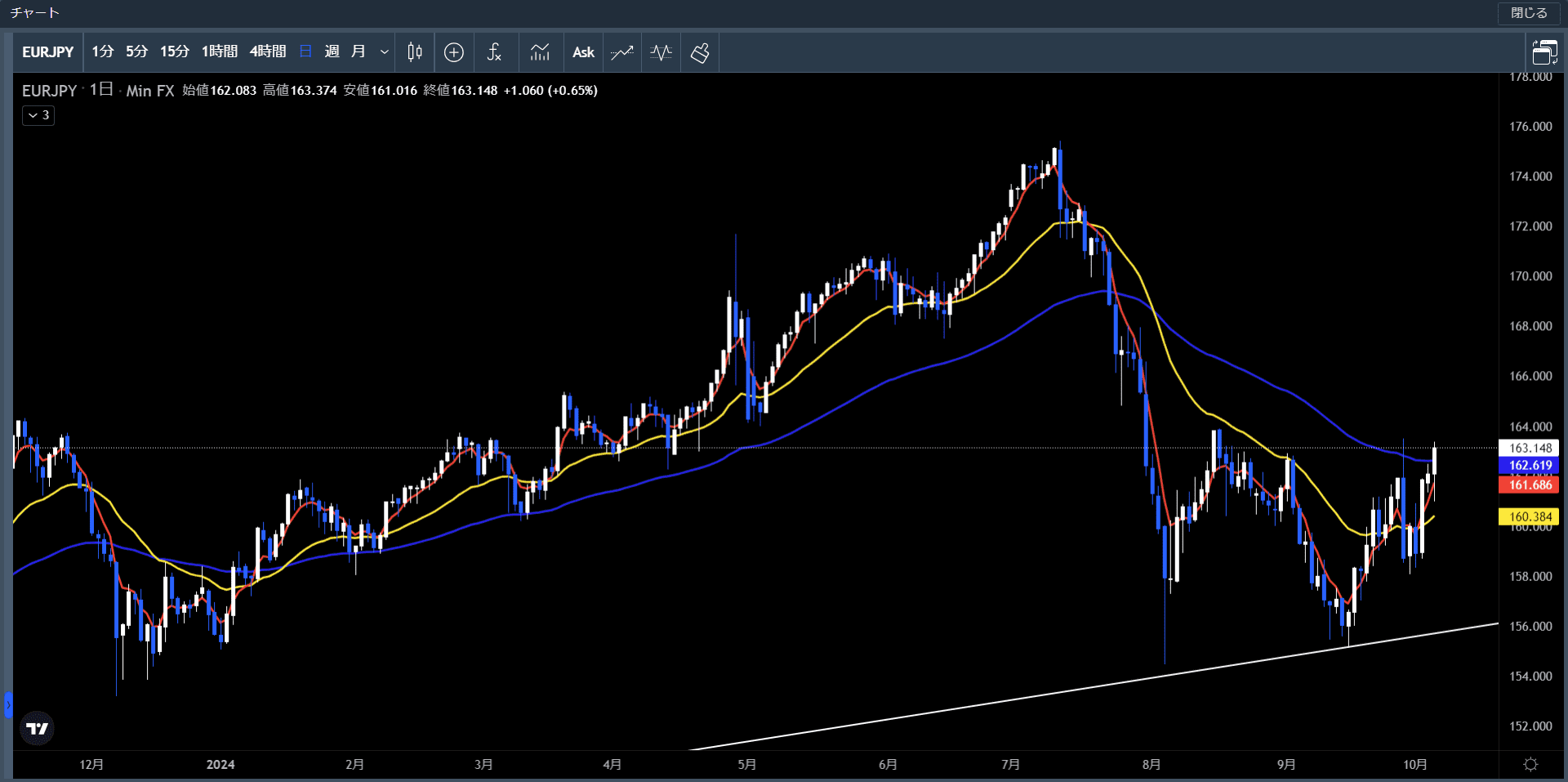The height and width of the screenshot is (782, 1568).
Task: Click the pulse waveform toolbar icon
Action: (x=661, y=52)
